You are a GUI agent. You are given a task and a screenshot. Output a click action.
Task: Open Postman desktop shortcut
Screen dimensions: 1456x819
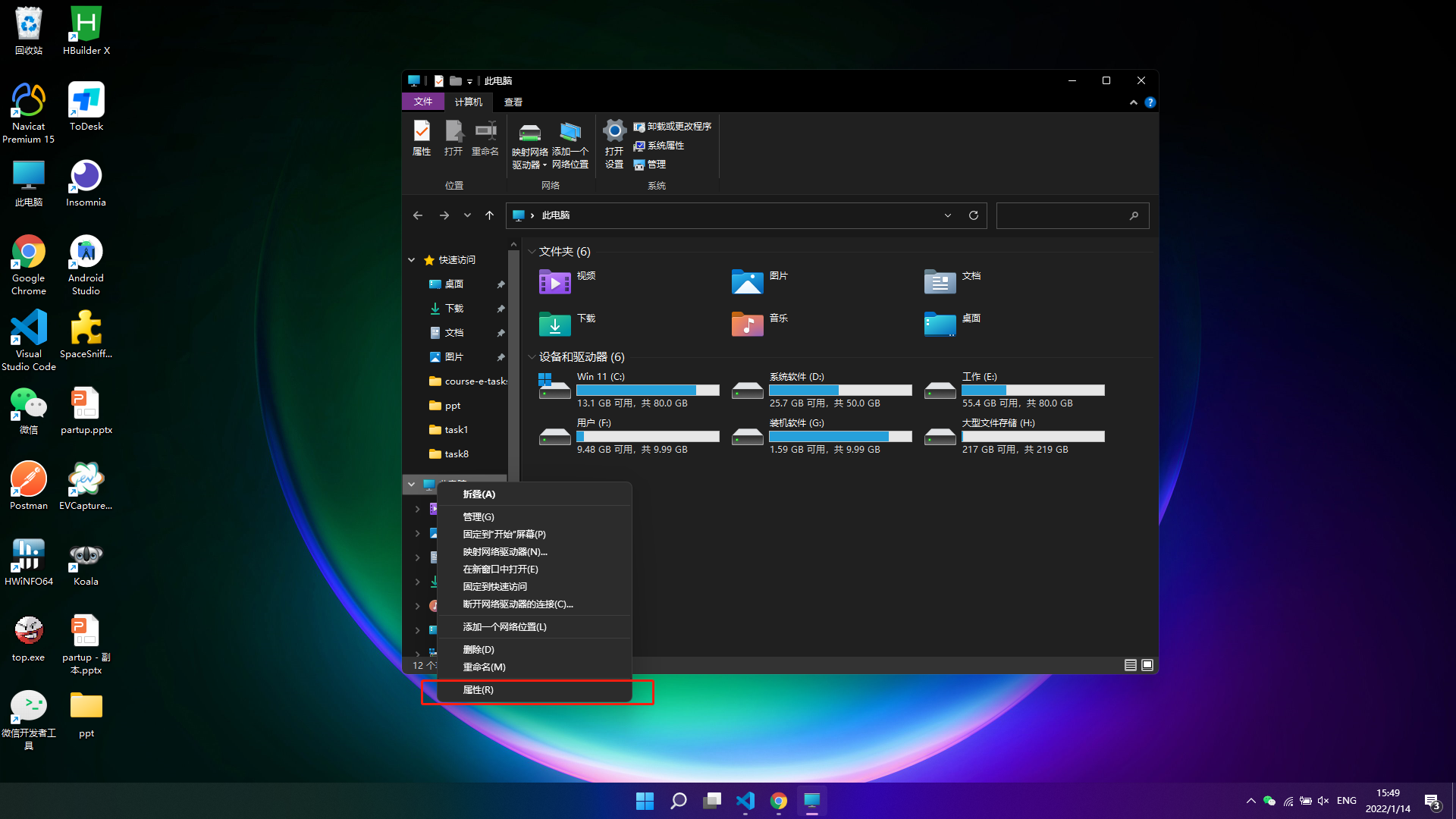click(29, 486)
